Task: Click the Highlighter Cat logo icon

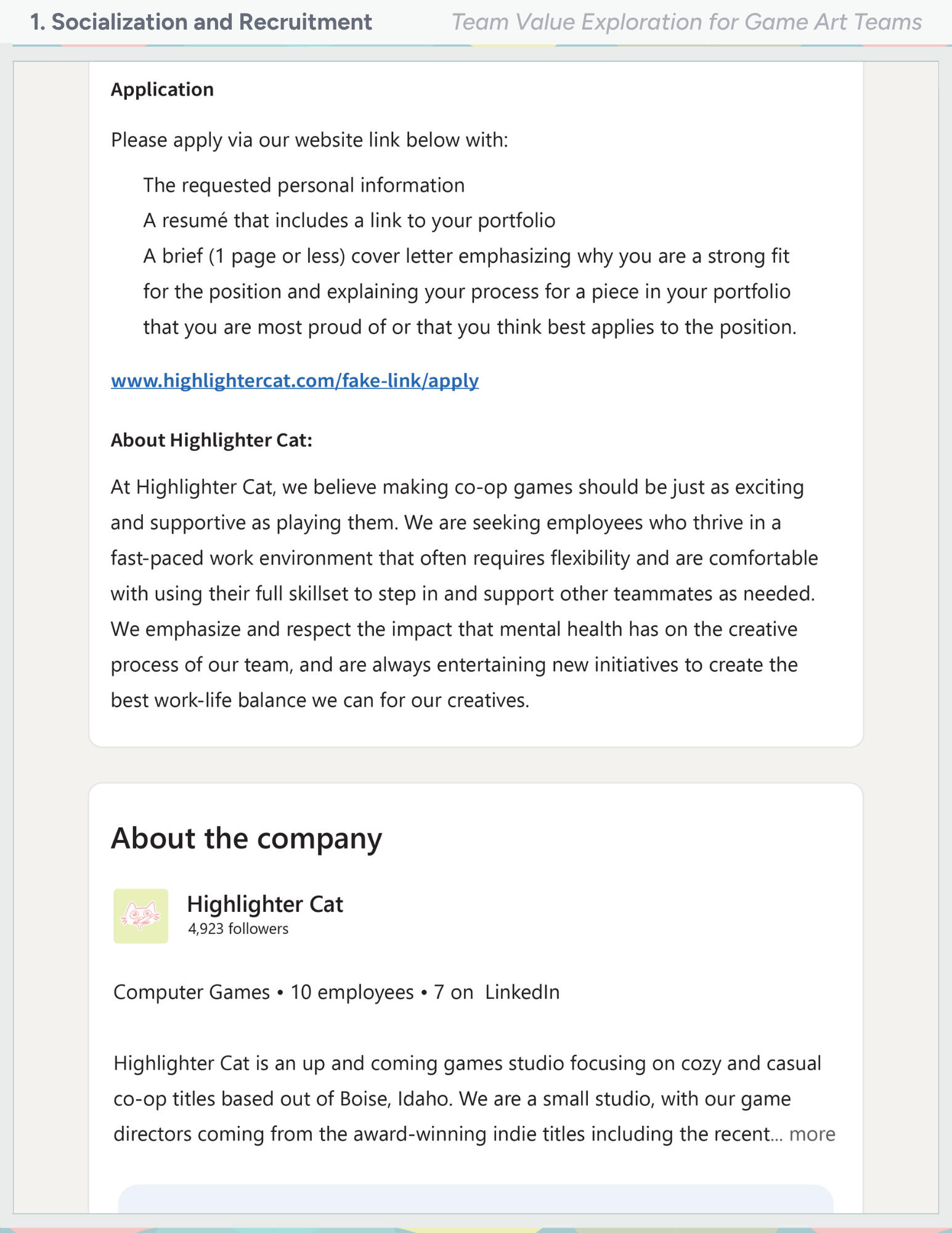Action: coord(140,916)
